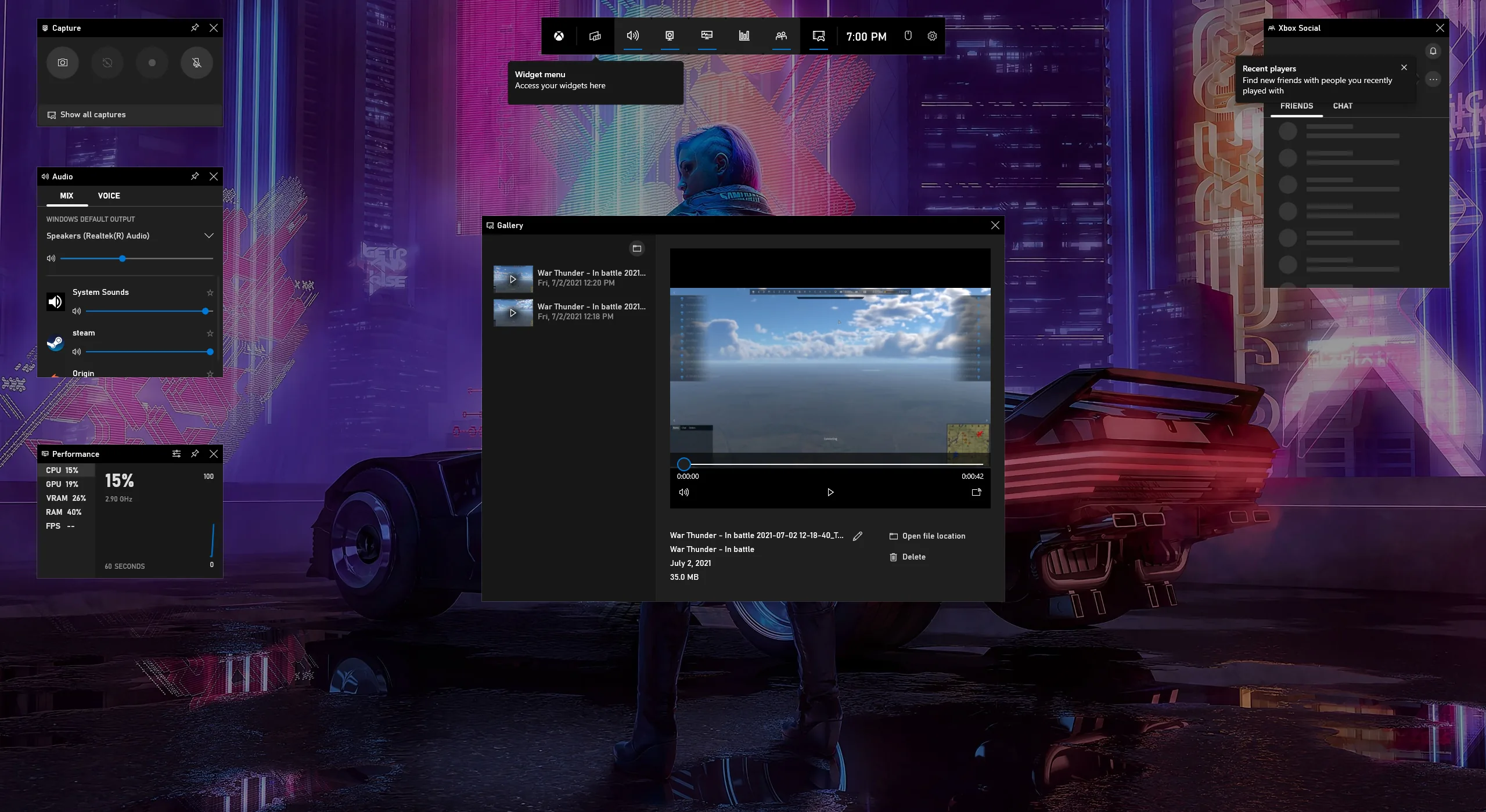Open Game Bar settings gear

(932, 36)
